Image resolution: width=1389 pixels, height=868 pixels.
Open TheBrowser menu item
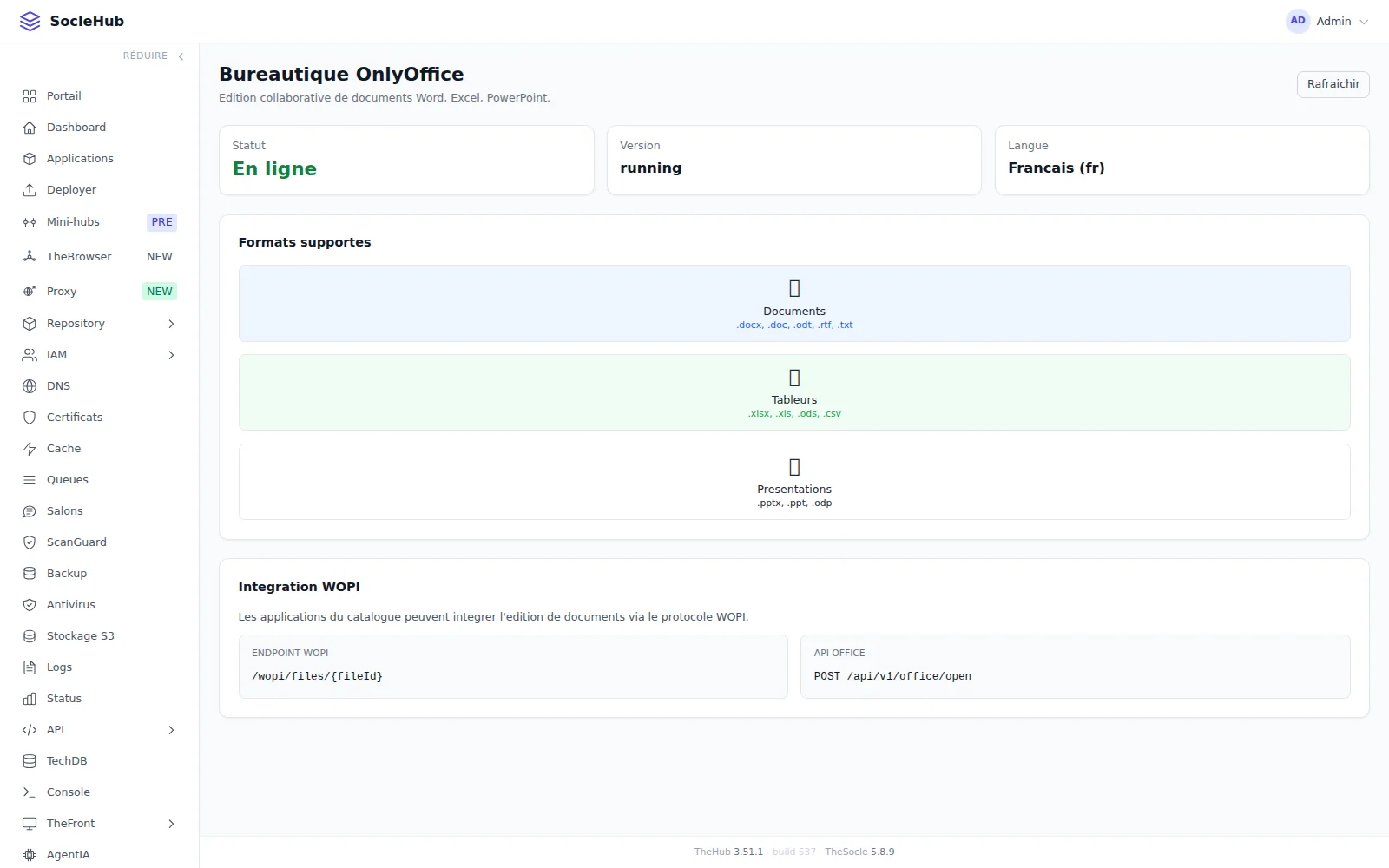click(99, 257)
